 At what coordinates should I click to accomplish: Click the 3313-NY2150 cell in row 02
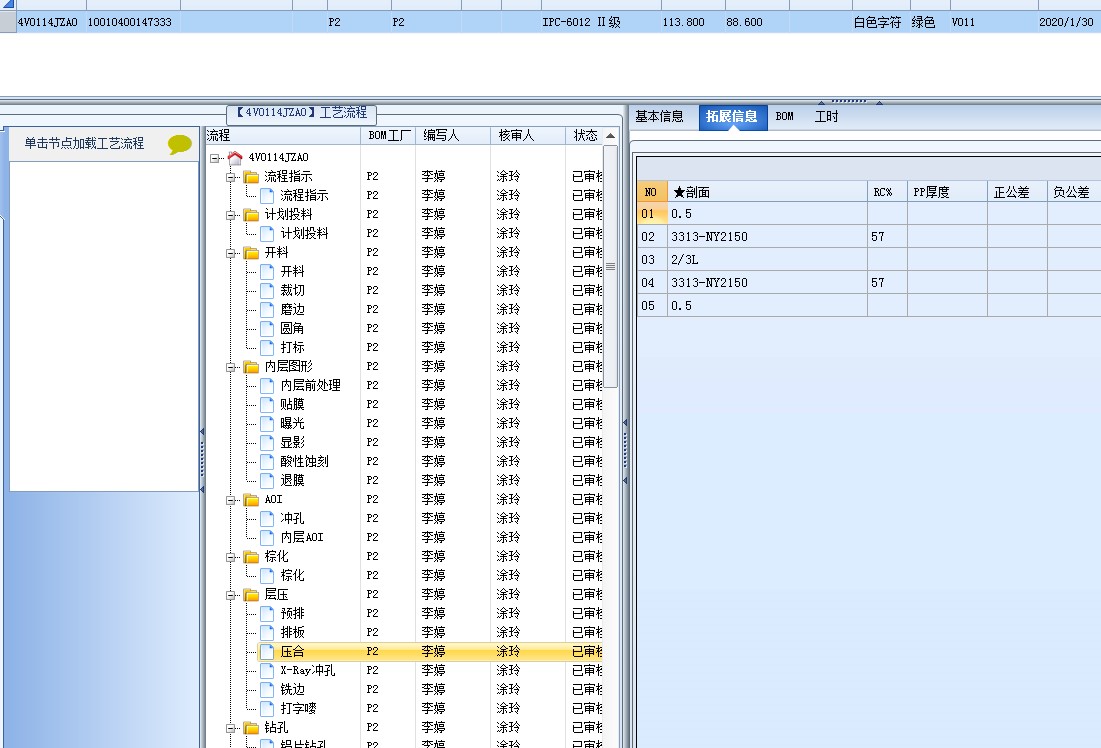coord(767,237)
